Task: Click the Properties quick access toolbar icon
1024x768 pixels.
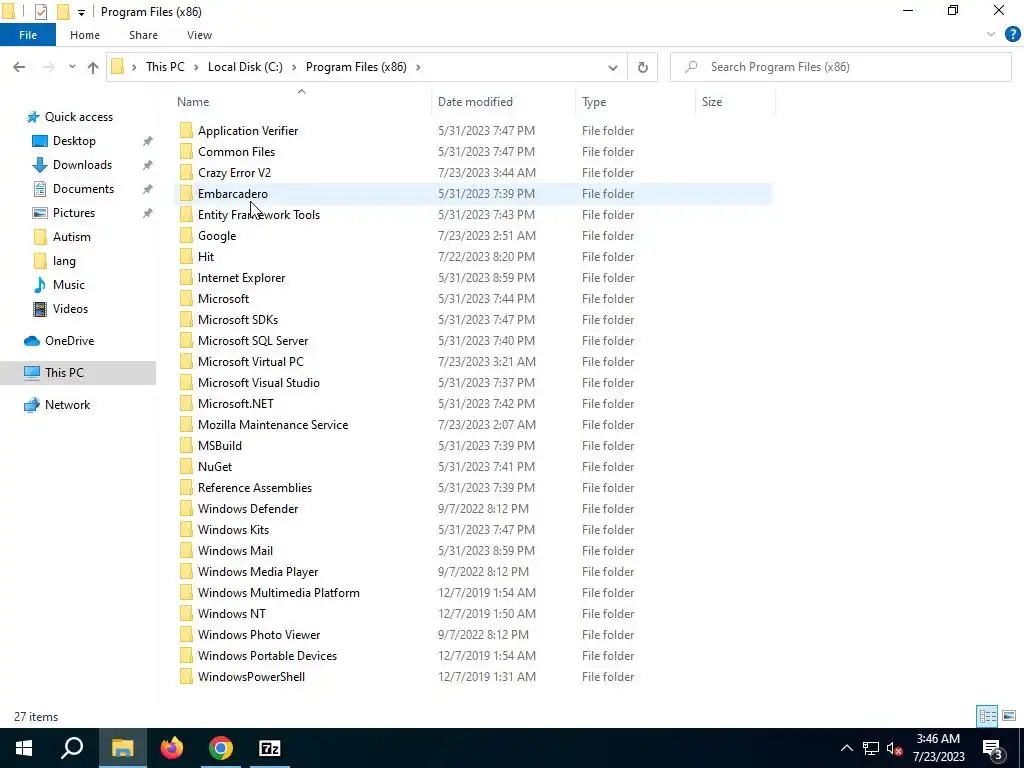Action: coord(40,12)
